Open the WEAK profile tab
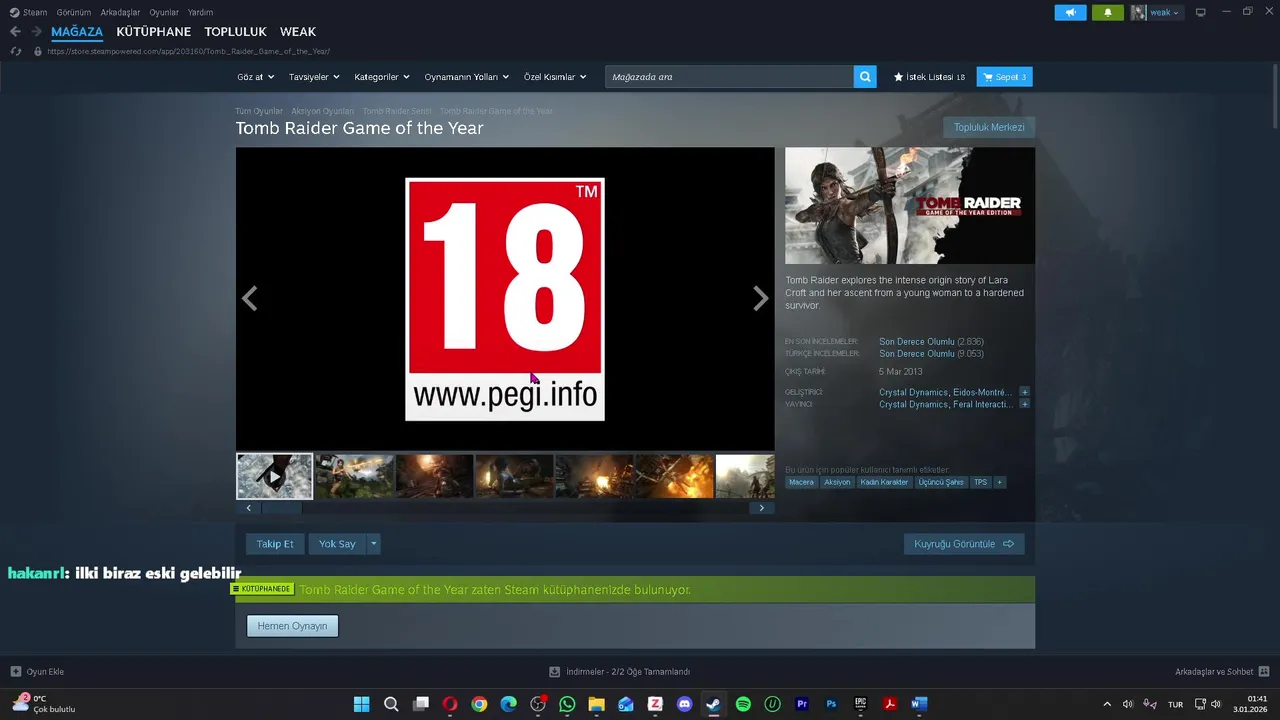 (x=298, y=32)
